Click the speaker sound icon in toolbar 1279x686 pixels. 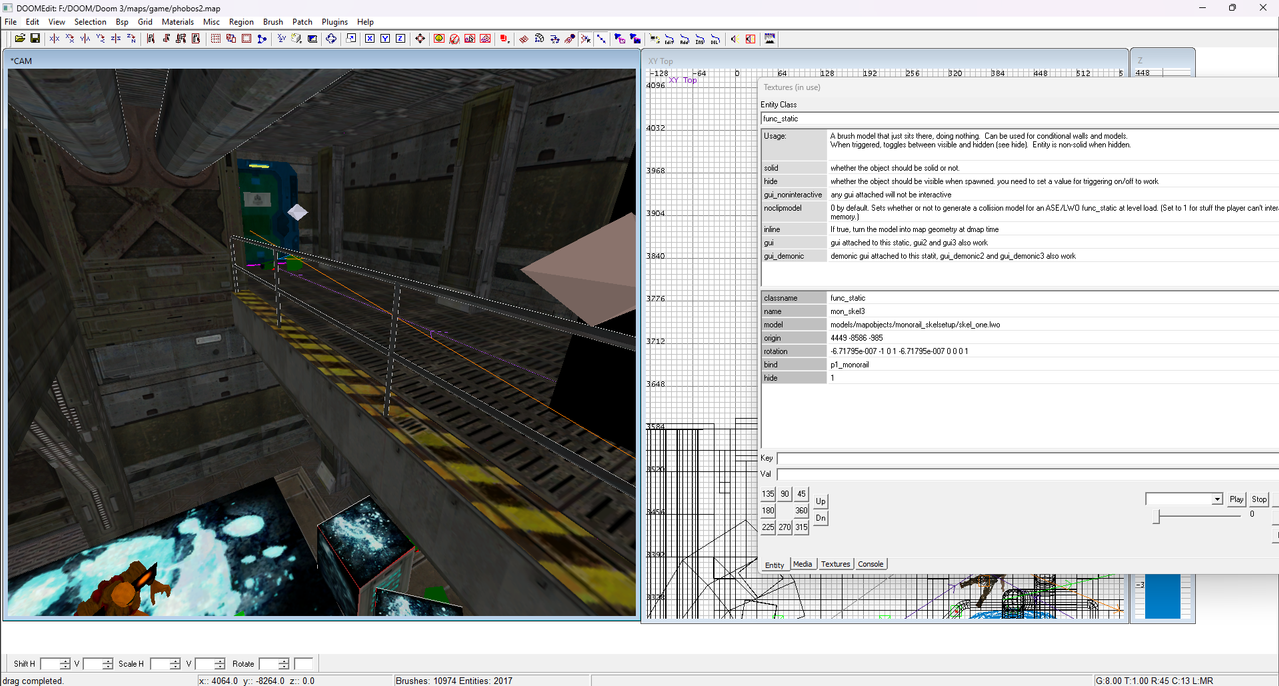733,39
